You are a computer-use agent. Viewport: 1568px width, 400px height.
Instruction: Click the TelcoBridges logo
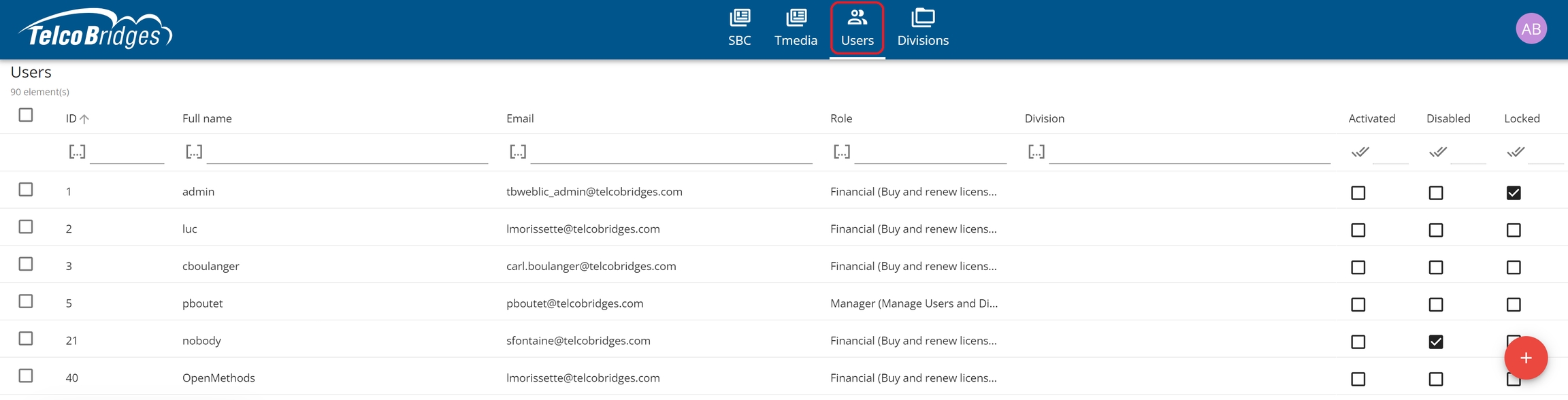pyautogui.click(x=95, y=29)
